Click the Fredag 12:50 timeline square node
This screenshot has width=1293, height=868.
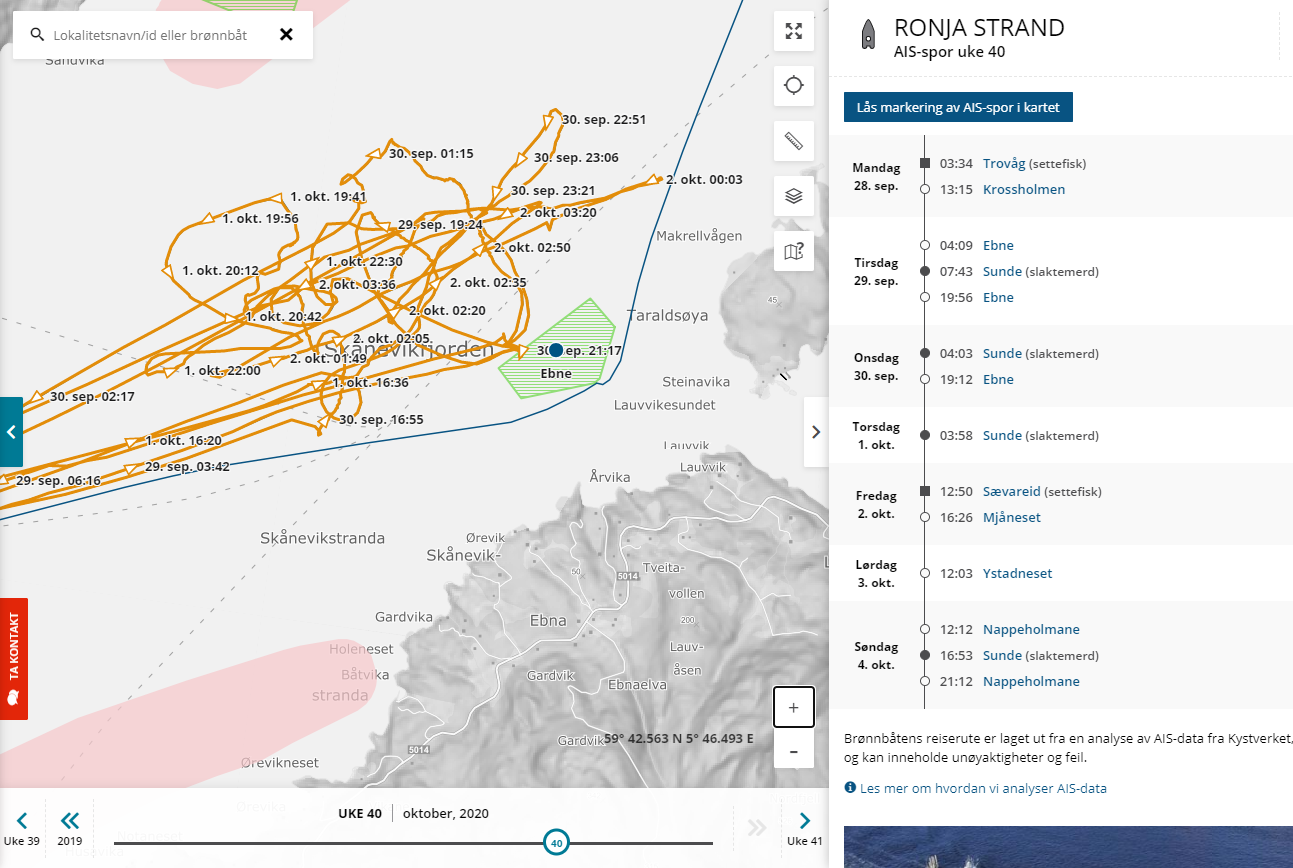point(925,491)
